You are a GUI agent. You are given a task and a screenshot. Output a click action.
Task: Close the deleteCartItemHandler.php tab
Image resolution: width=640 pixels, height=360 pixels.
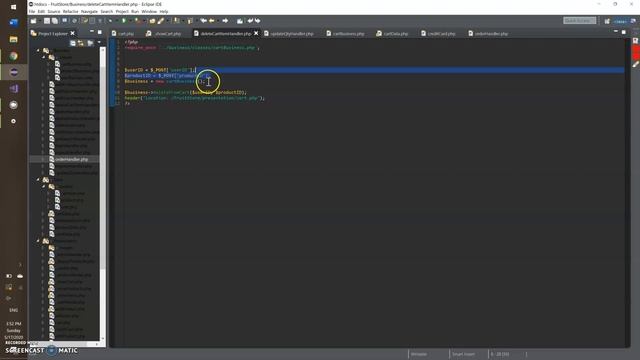(x=256, y=33)
